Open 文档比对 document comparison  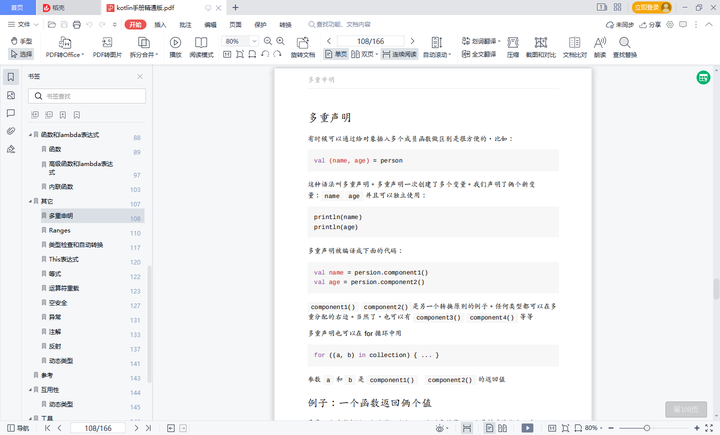click(574, 47)
